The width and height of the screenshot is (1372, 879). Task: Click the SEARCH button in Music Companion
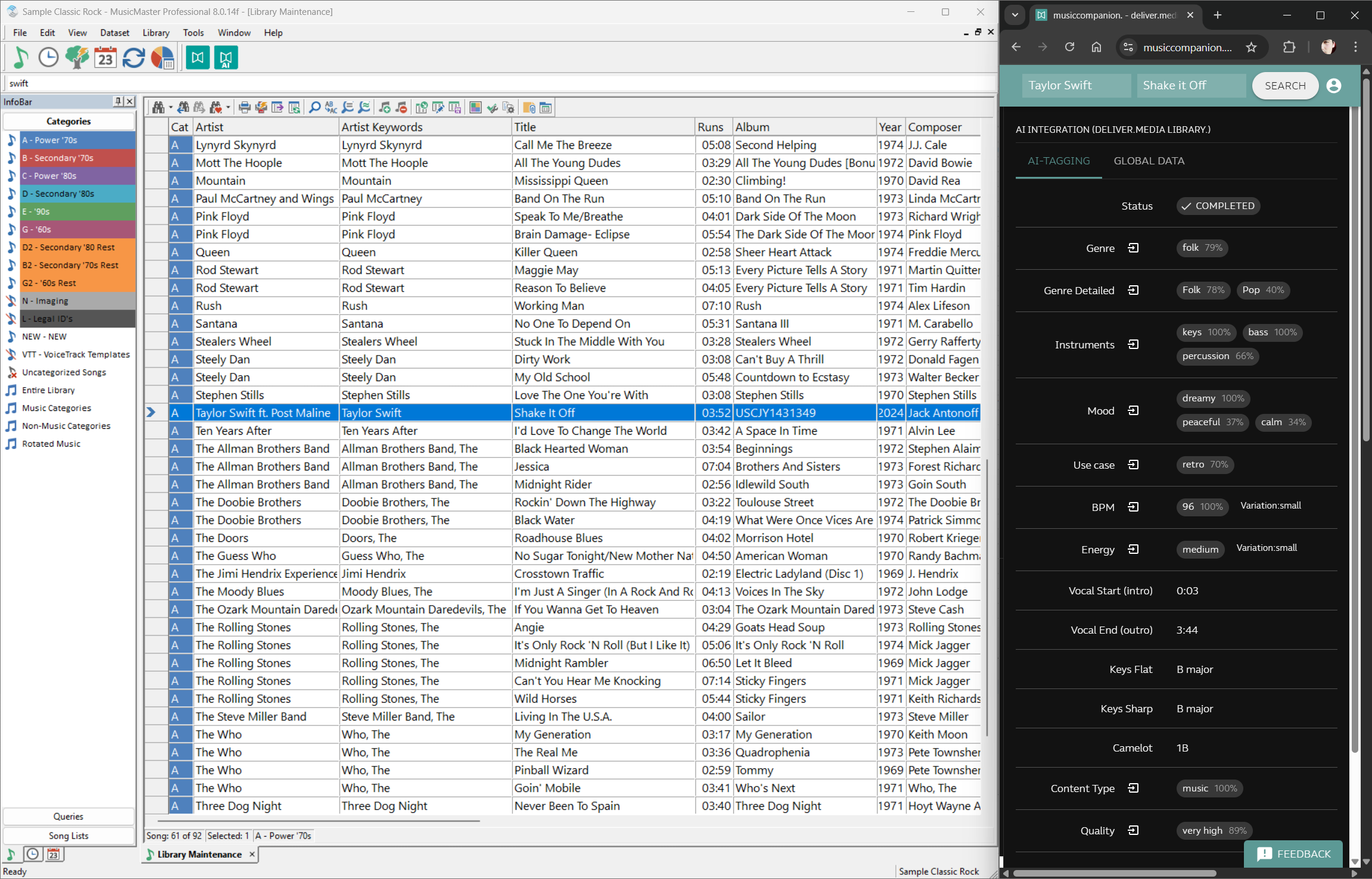click(x=1285, y=86)
